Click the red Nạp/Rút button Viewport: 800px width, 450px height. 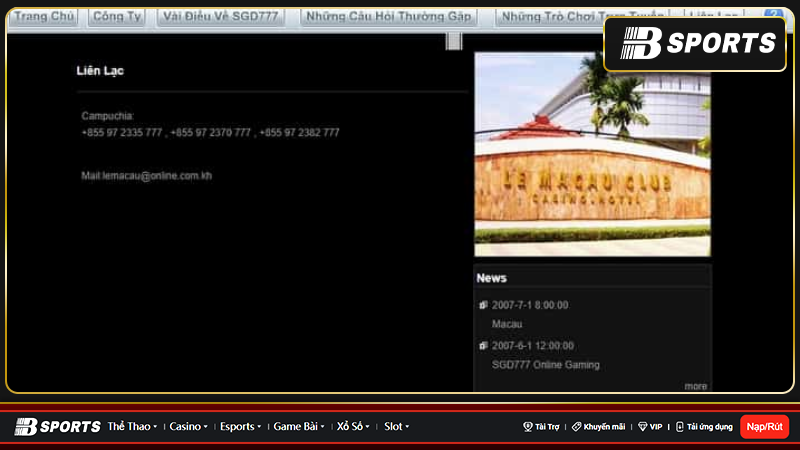(764, 427)
